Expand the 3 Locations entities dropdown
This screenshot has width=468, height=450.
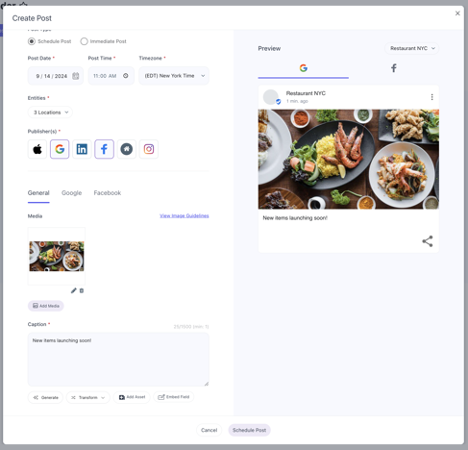tap(50, 112)
